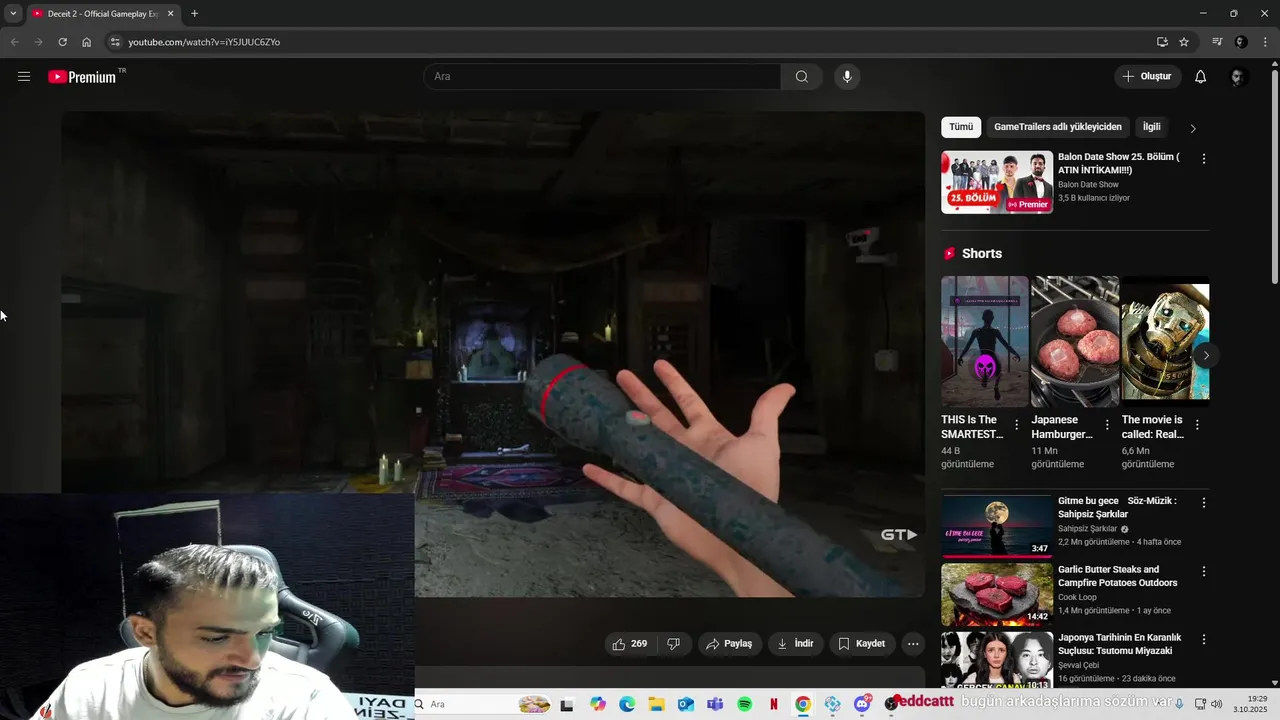
Task: Like the video with thumbs up
Action: click(x=629, y=644)
